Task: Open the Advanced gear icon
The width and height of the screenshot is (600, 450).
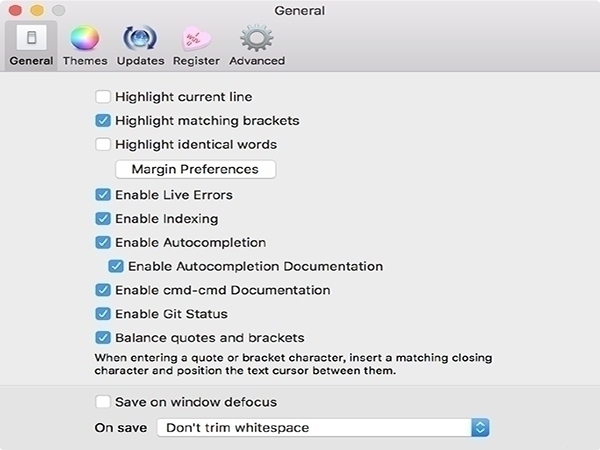Action: [x=257, y=38]
